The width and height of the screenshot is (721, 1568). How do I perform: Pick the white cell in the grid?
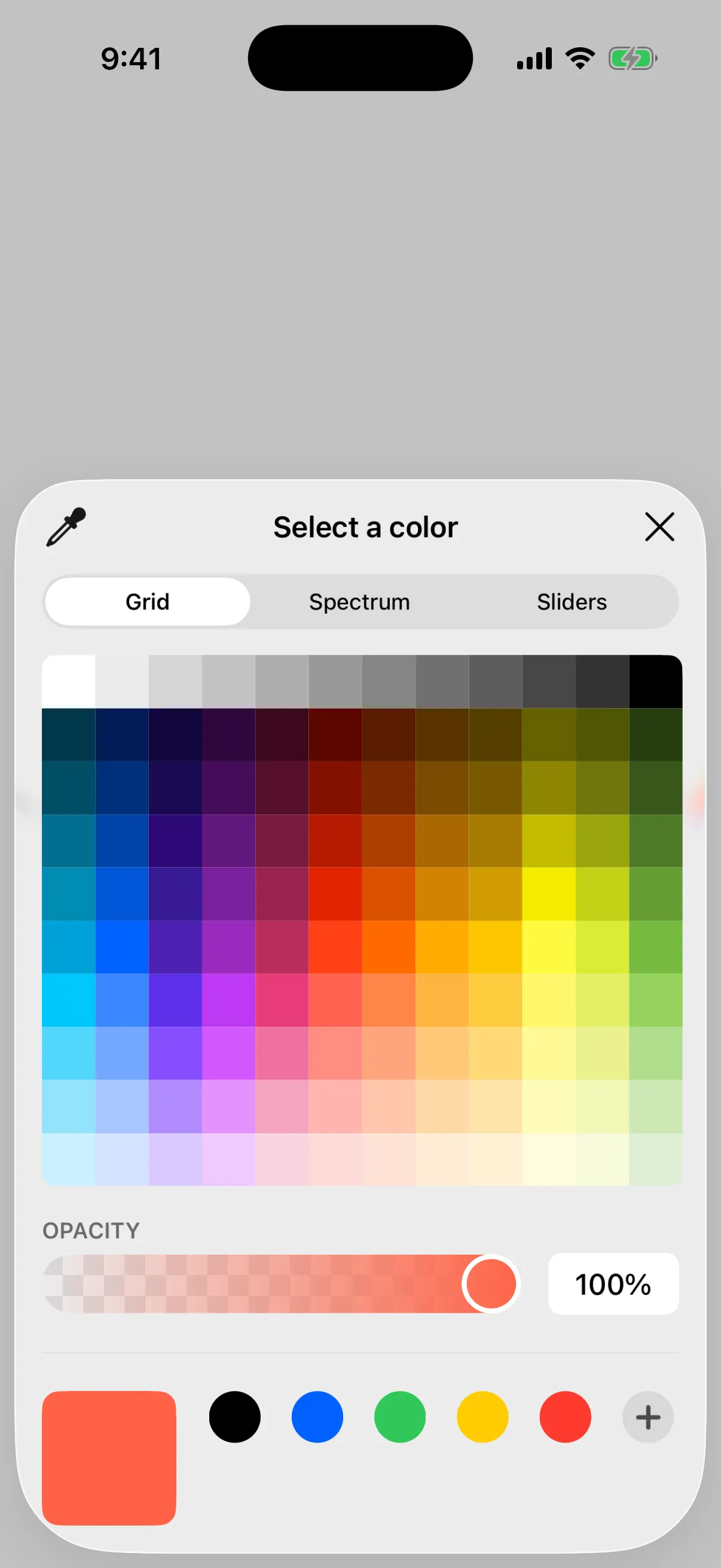69,682
